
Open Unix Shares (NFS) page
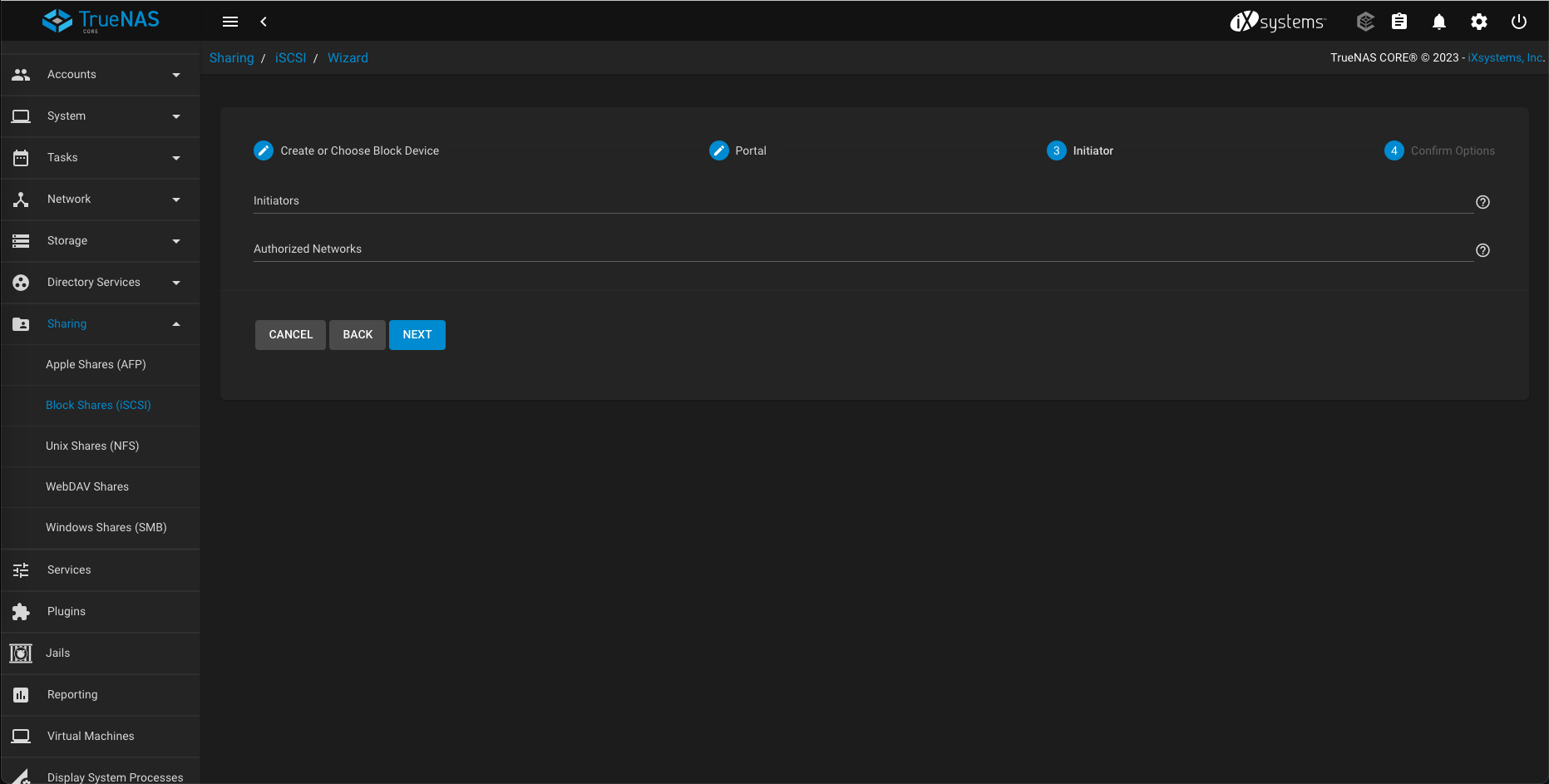click(x=92, y=446)
